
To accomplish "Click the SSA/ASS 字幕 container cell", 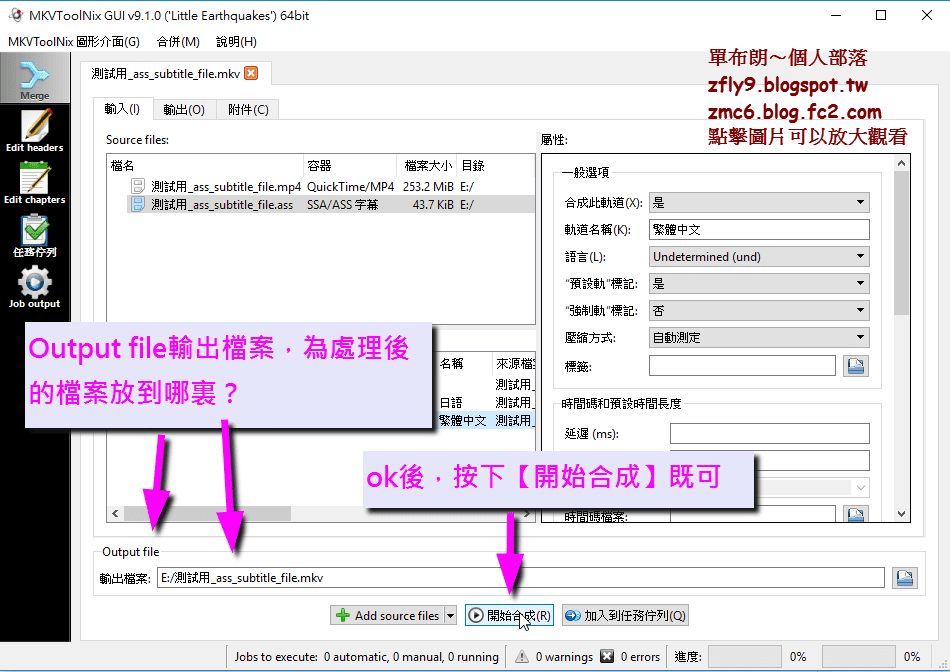I will (342, 204).
